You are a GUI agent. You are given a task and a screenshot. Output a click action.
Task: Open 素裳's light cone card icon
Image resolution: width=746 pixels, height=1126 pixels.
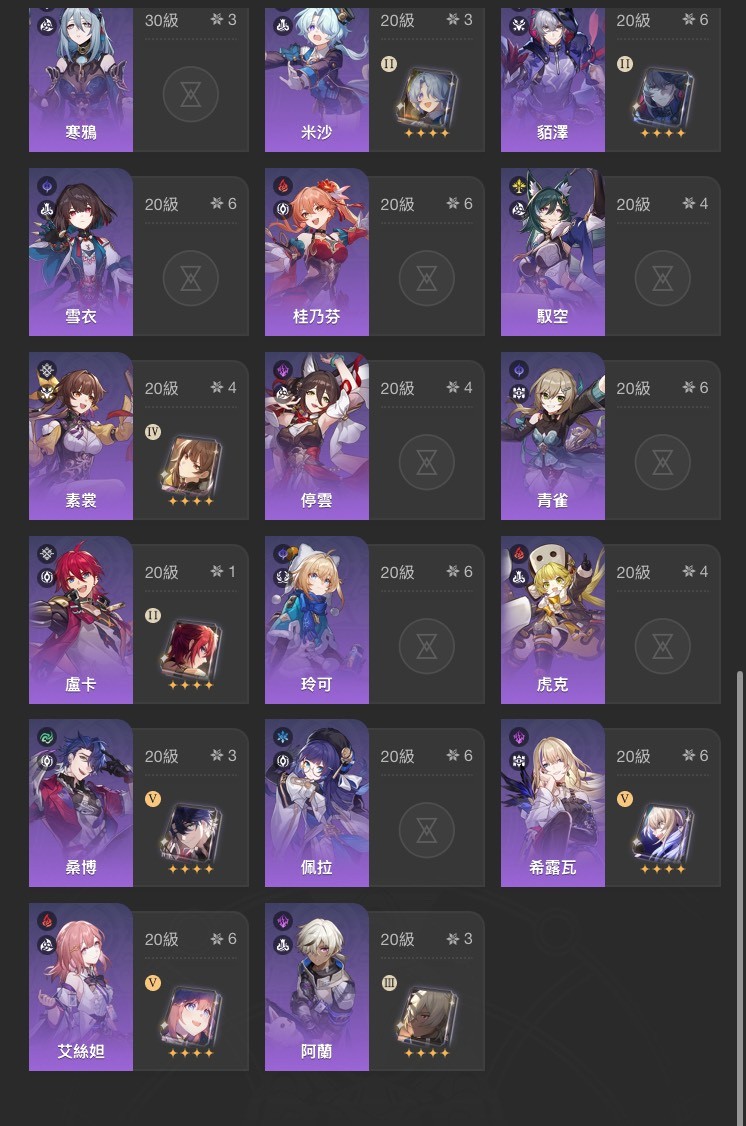pyautogui.click(x=191, y=467)
